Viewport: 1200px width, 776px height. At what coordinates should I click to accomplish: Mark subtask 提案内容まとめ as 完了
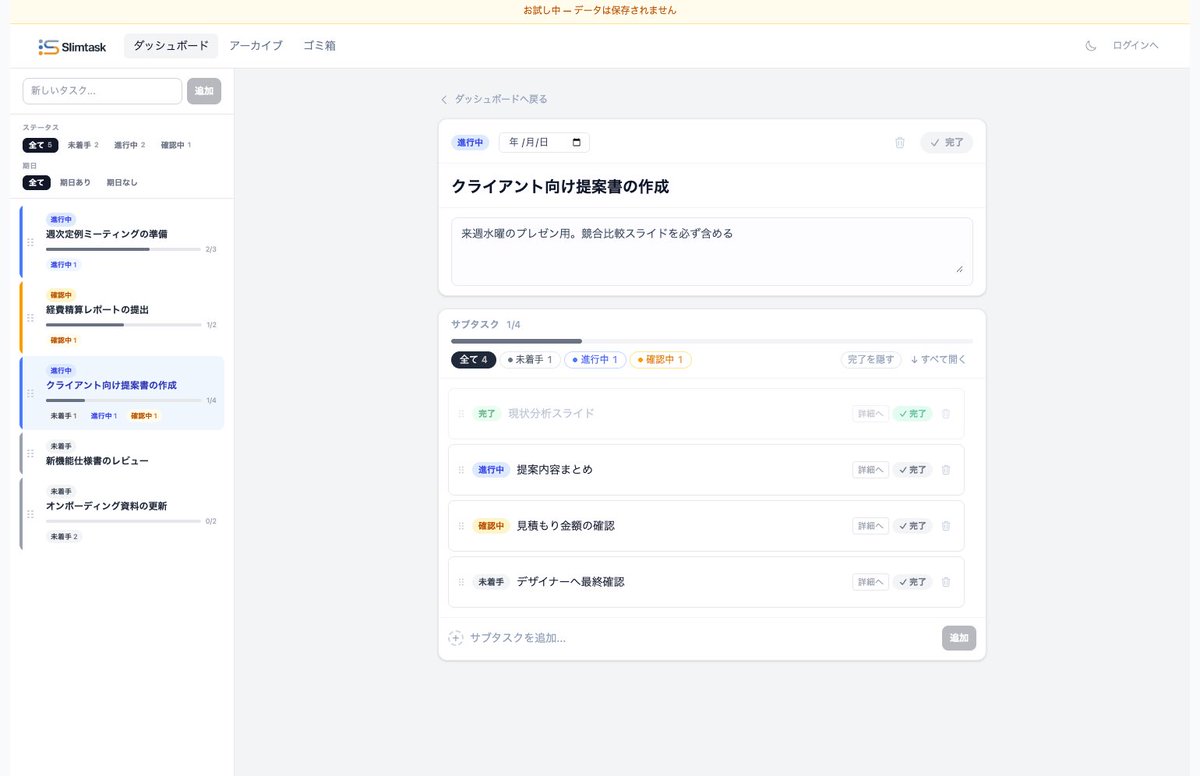pyautogui.click(x=911, y=469)
